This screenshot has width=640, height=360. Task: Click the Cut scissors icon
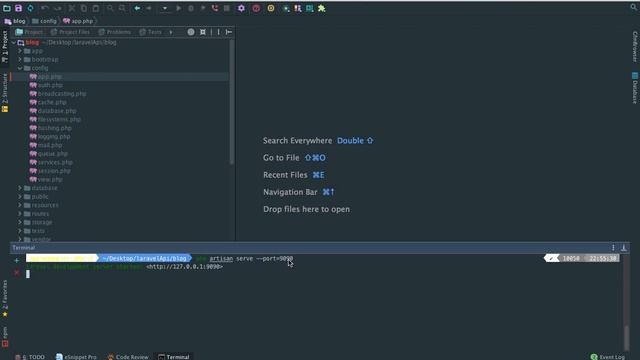tap(71, 8)
